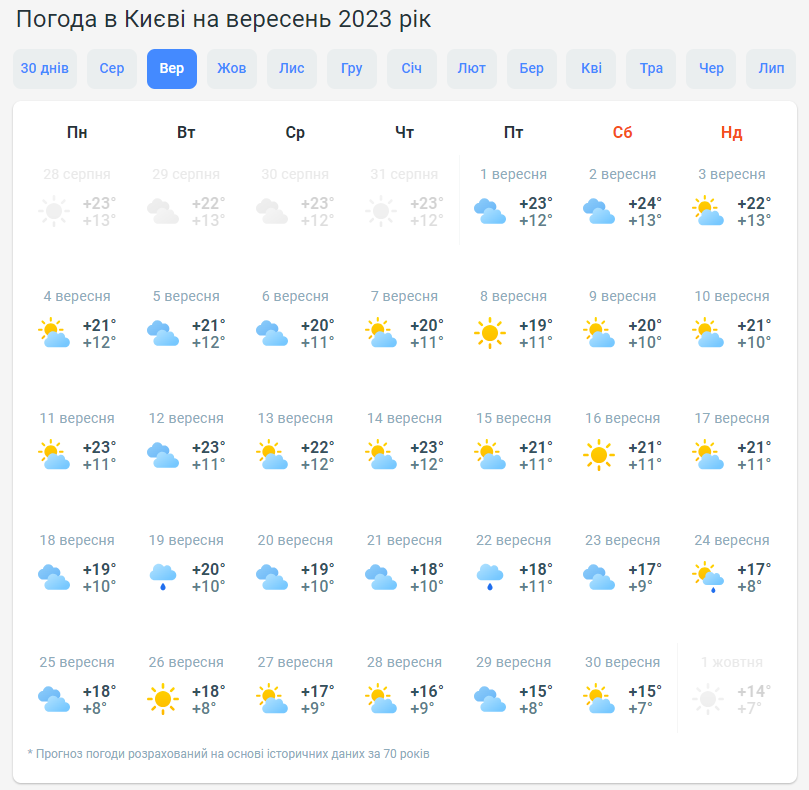Open the 30 днів forecast view
This screenshot has height=790, width=809.
[x=44, y=69]
